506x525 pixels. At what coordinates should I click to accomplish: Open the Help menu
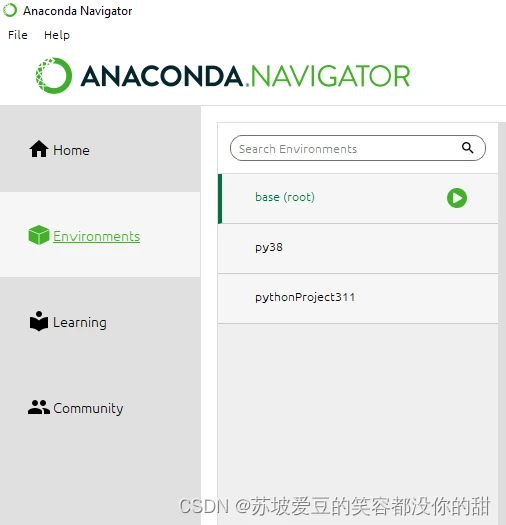point(57,35)
